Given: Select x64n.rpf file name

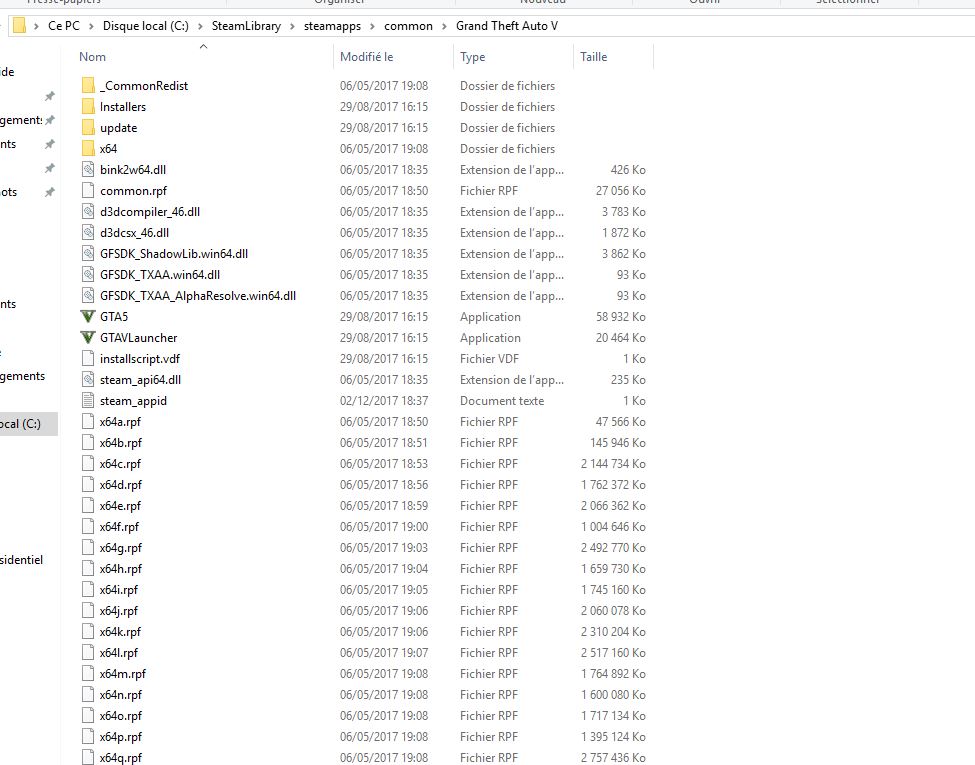Looking at the screenshot, I should 121,695.
